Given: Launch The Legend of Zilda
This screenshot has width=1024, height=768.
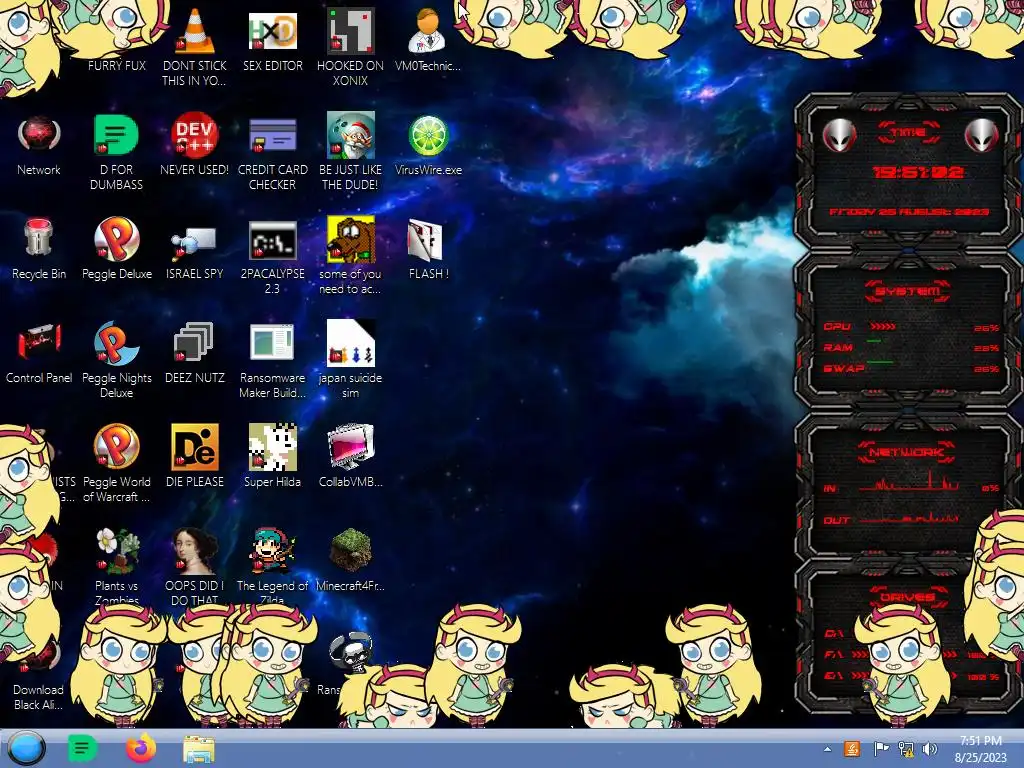Looking at the screenshot, I should 272,566.
